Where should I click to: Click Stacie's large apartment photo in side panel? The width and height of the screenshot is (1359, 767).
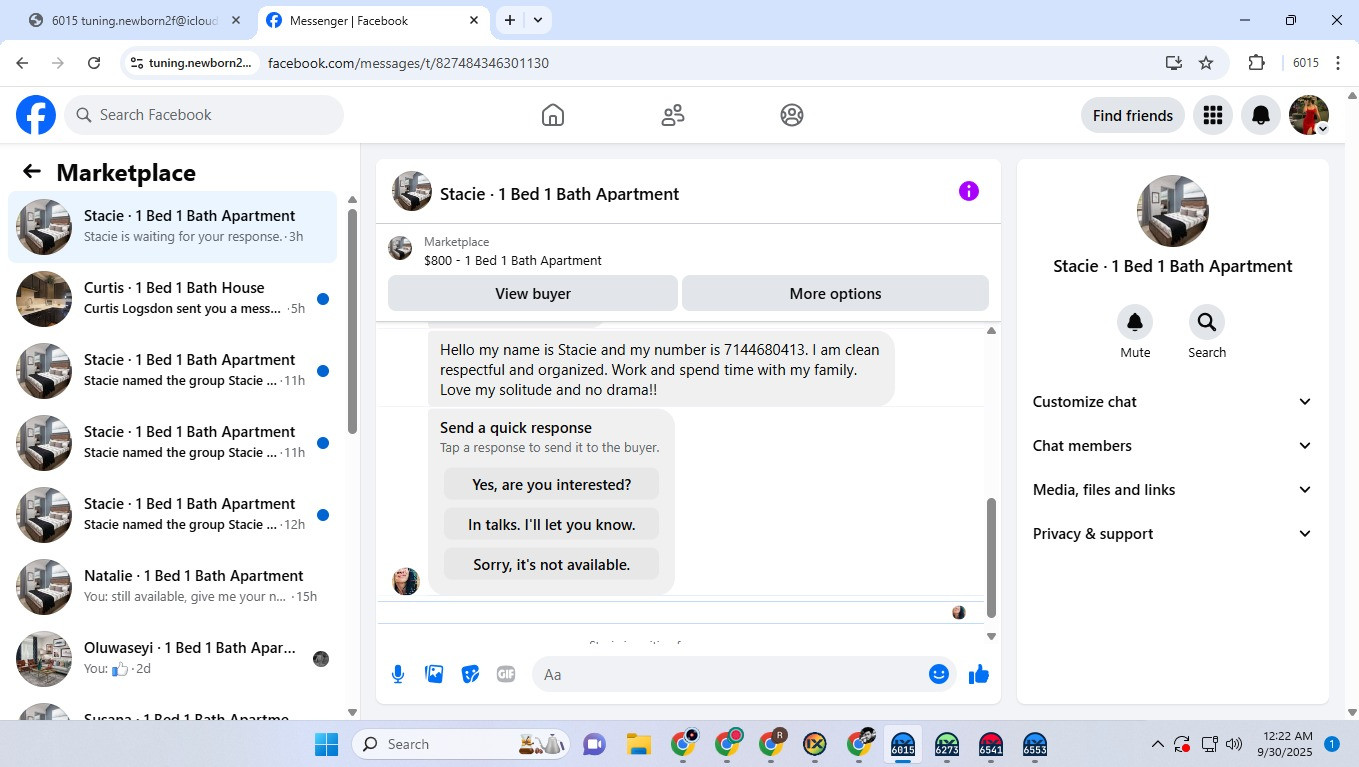(x=1173, y=211)
